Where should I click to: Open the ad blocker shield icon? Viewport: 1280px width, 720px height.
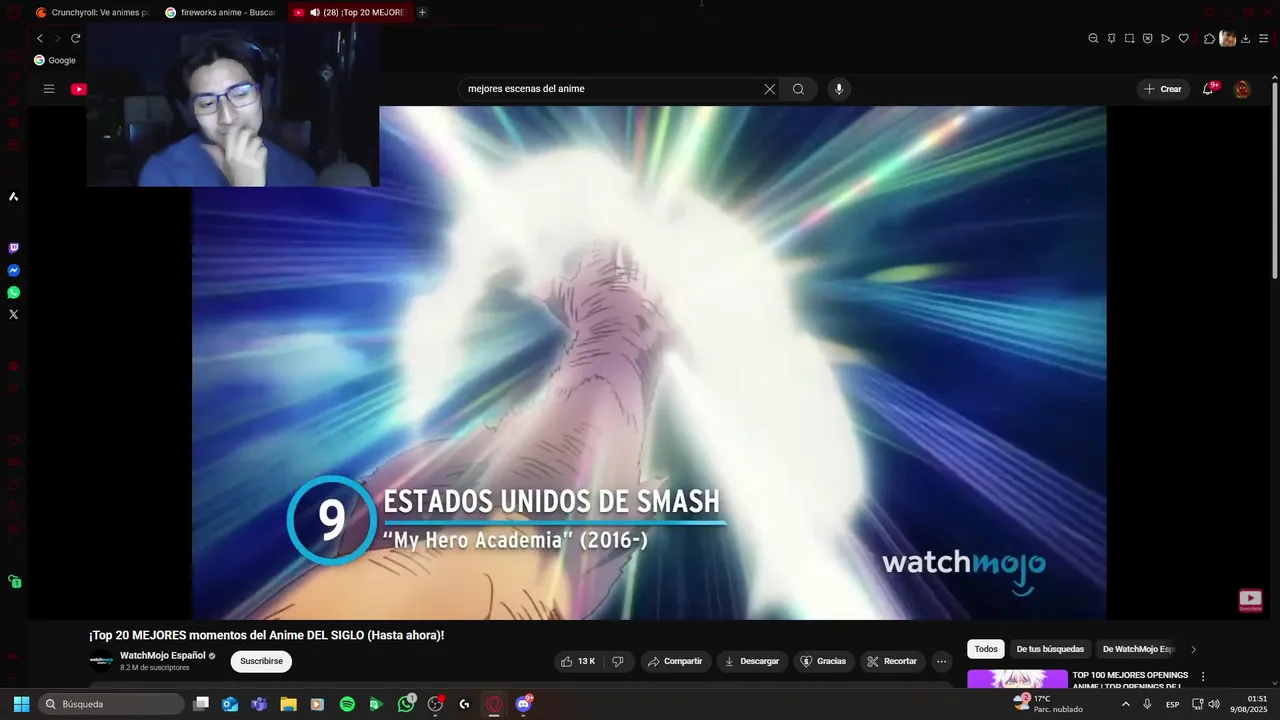pos(1147,38)
